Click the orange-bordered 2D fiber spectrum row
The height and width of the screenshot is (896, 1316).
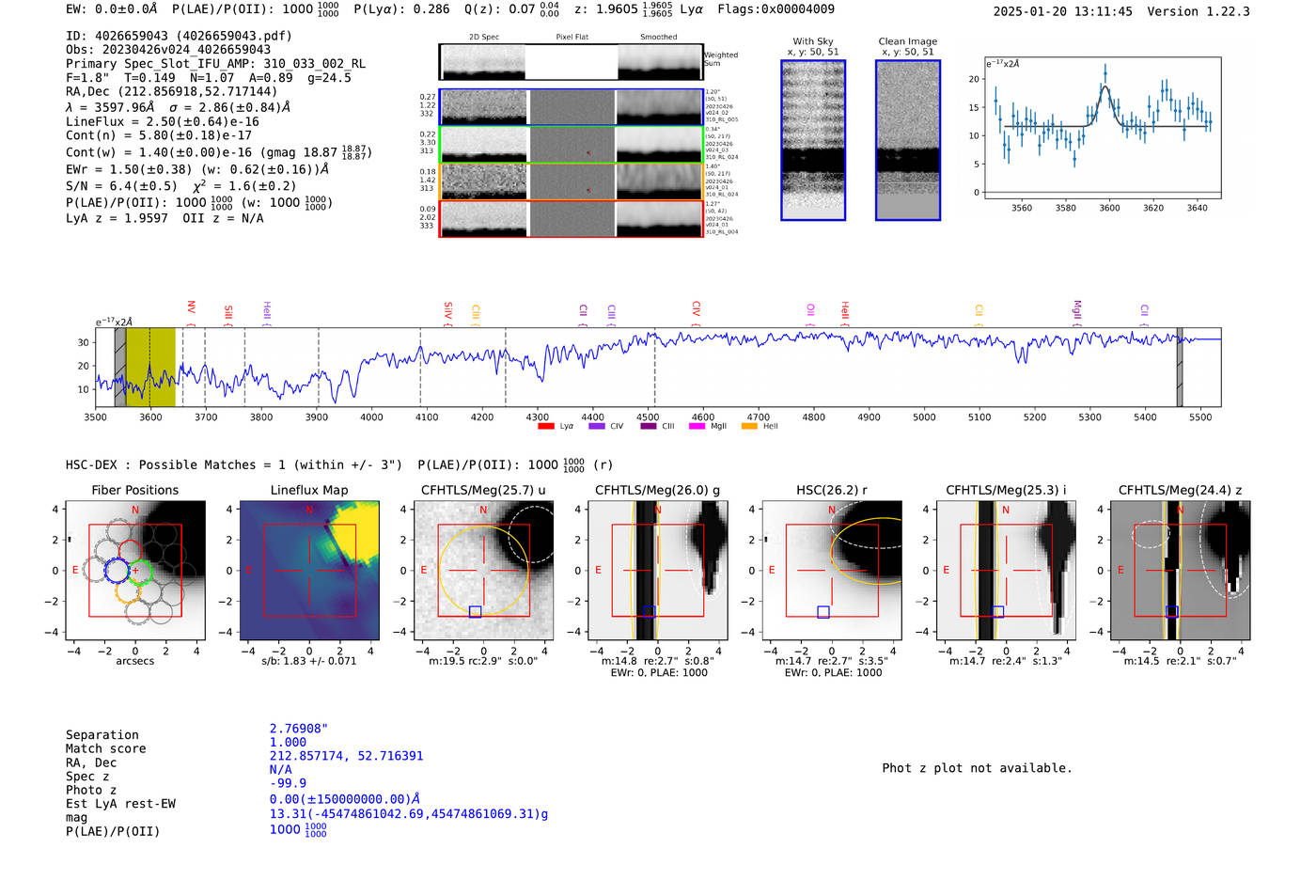pyautogui.click(x=571, y=181)
